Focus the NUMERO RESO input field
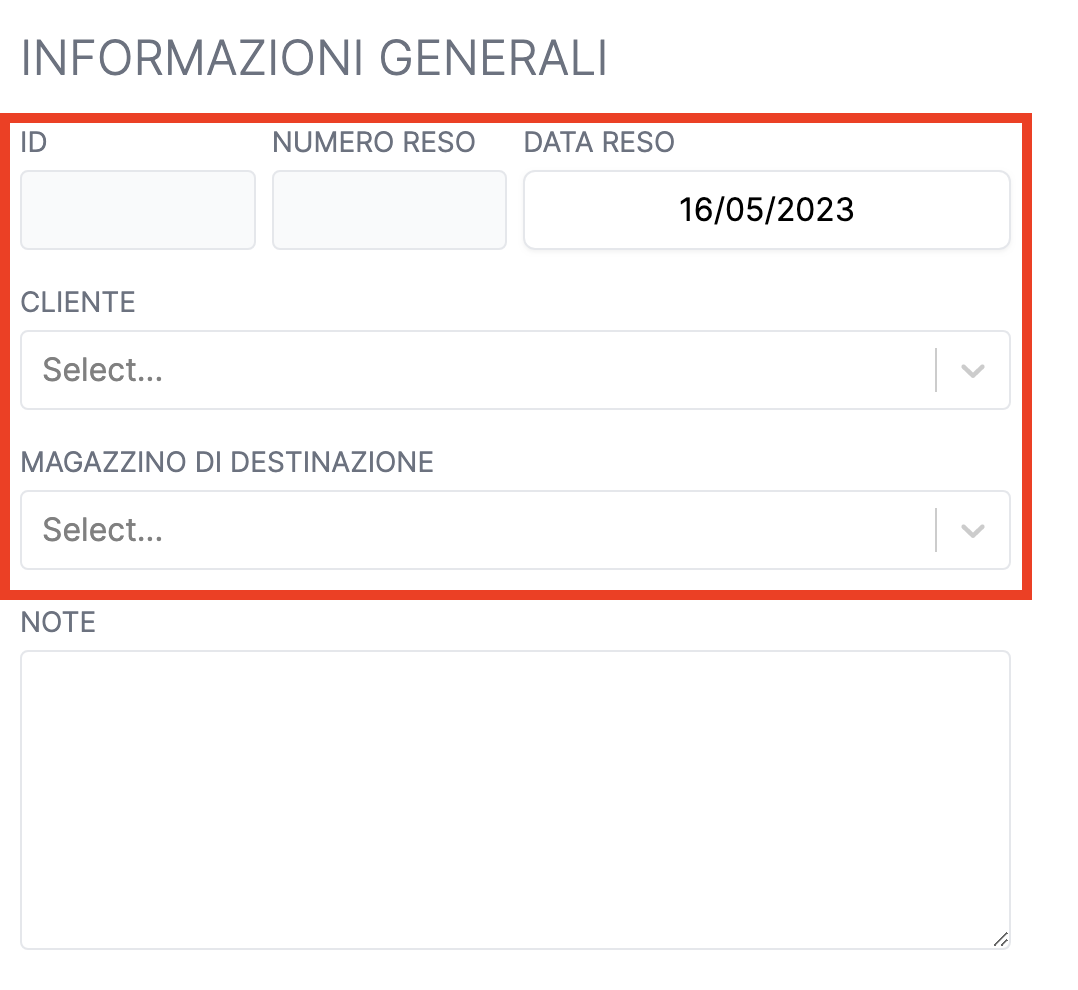 [x=389, y=210]
